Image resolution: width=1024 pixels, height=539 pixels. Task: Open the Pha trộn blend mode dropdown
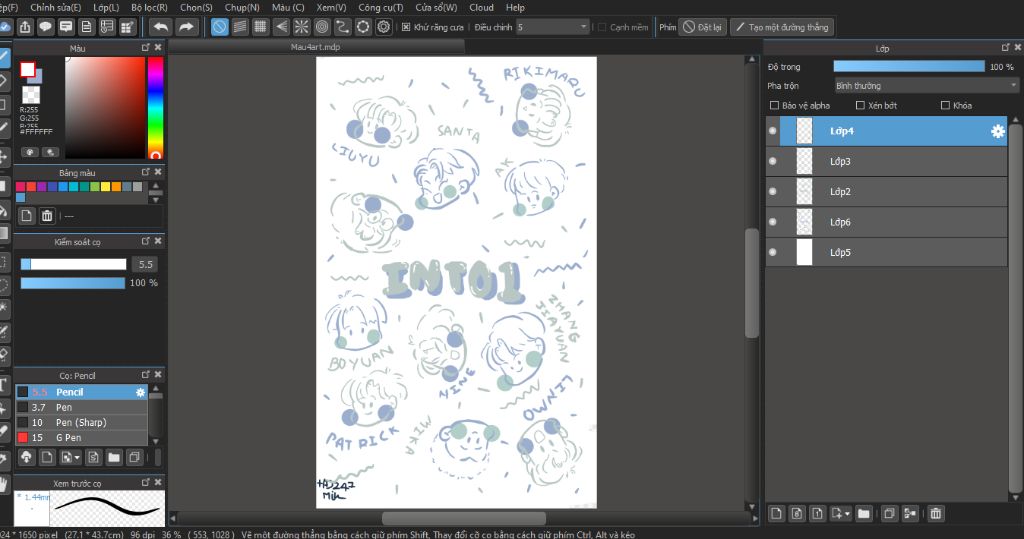(x=926, y=86)
